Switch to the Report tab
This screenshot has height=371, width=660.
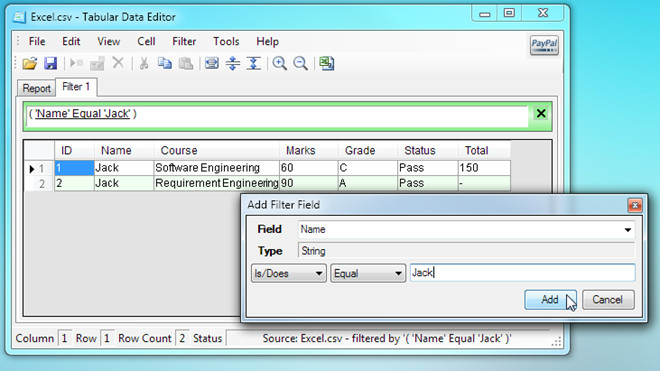click(36, 88)
